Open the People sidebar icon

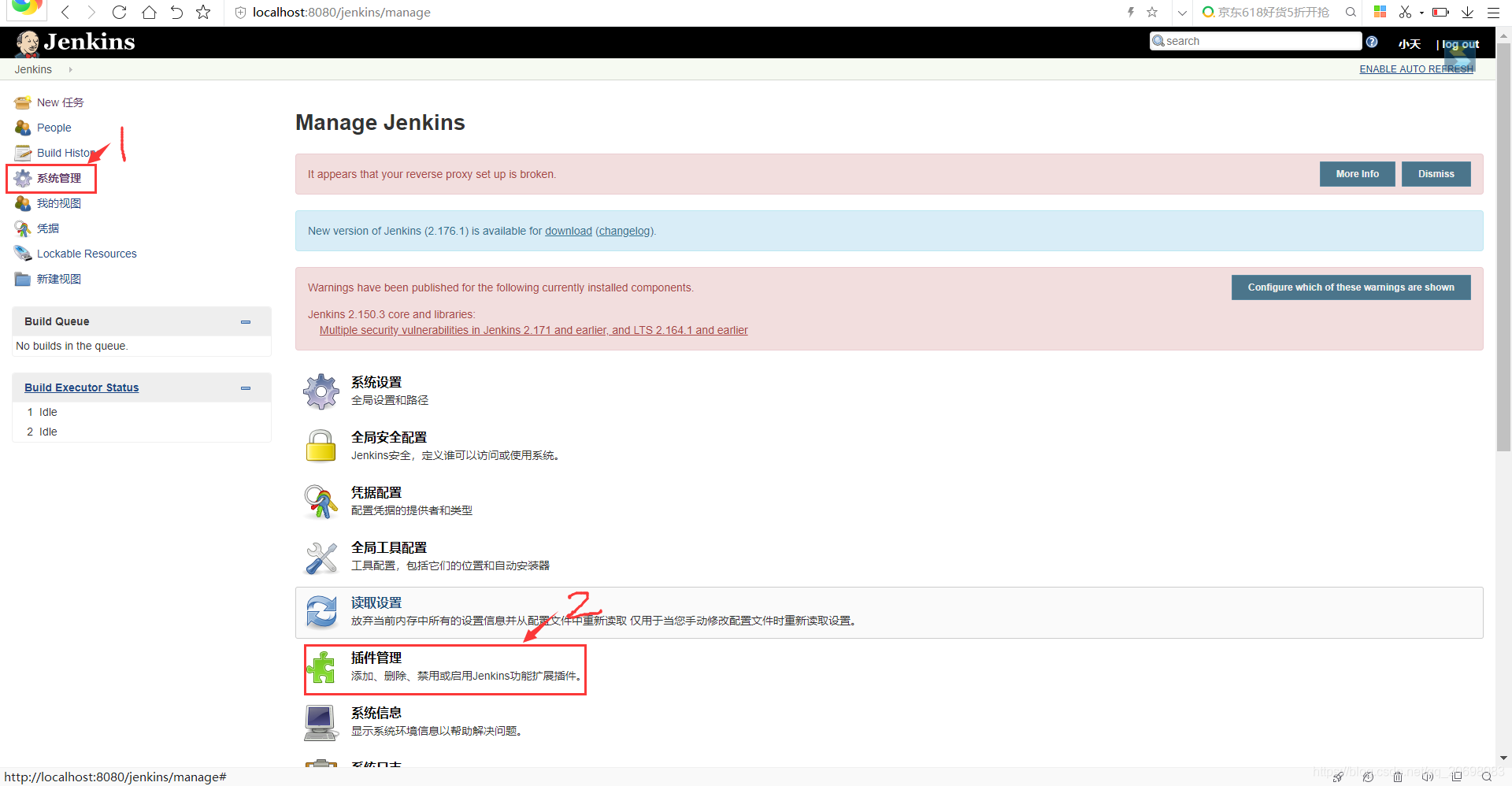23,128
